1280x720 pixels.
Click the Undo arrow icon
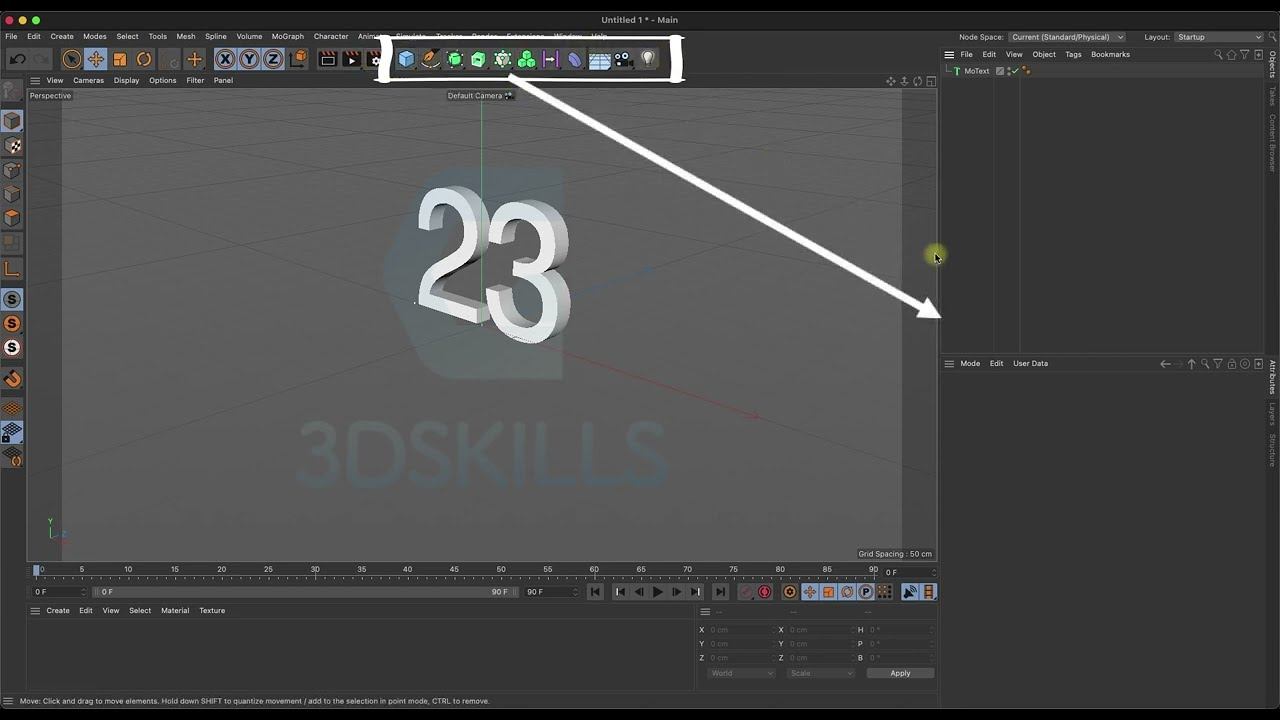tap(17, 60)
